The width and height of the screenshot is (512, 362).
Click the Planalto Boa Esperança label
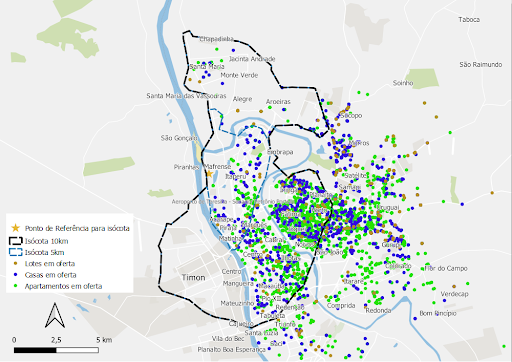tap(232, 350)
